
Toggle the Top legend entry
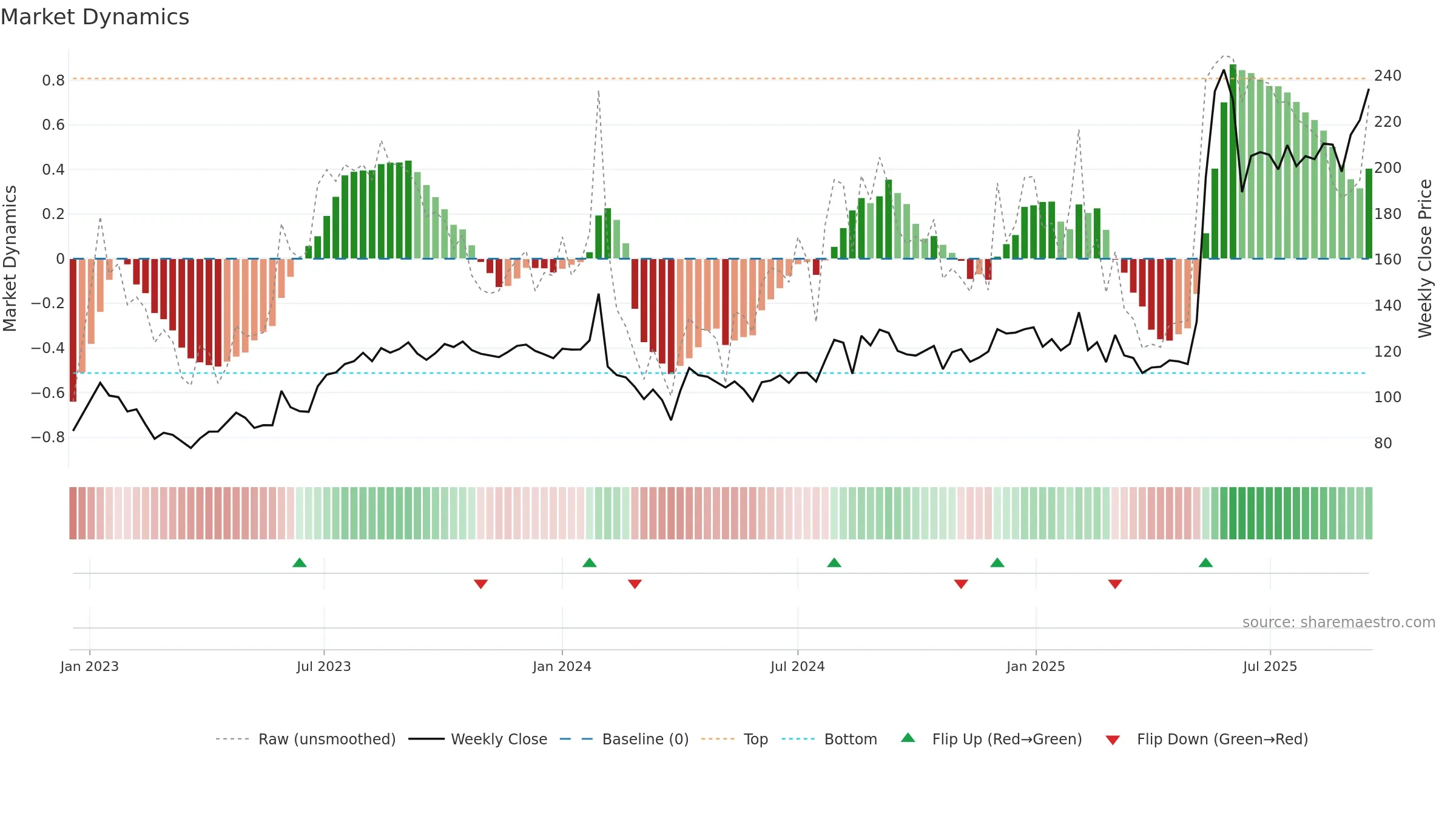[735, 739]
